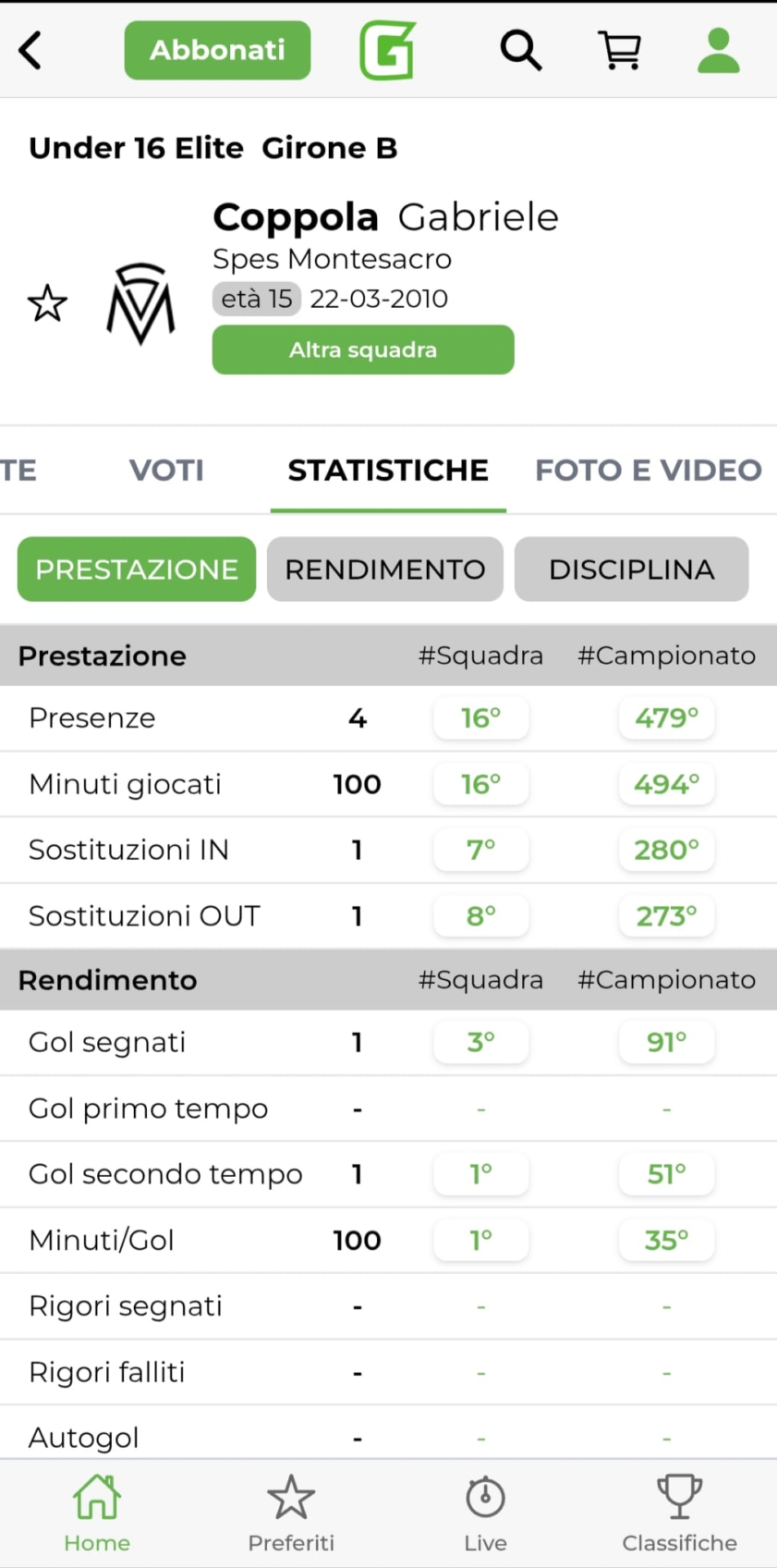Switch to the VOTI tab
The height and width of the screenshot is (1568, 777).
[166, 470]
